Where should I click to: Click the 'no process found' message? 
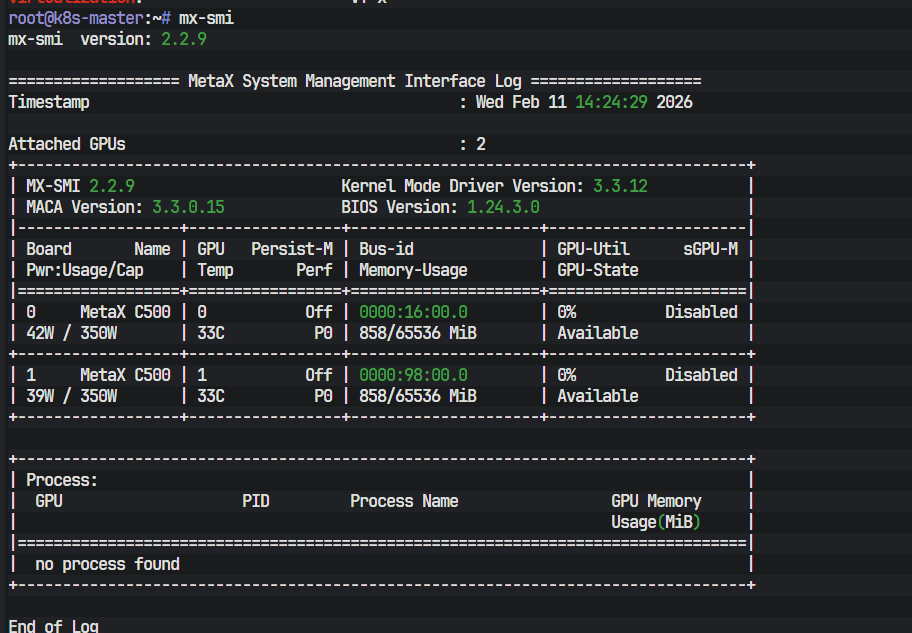(107, 564)
